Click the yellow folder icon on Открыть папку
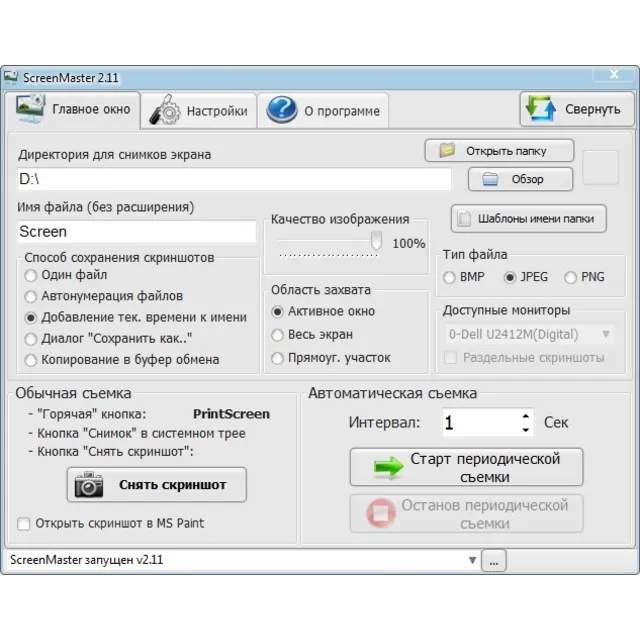 [x=447, y=150]
